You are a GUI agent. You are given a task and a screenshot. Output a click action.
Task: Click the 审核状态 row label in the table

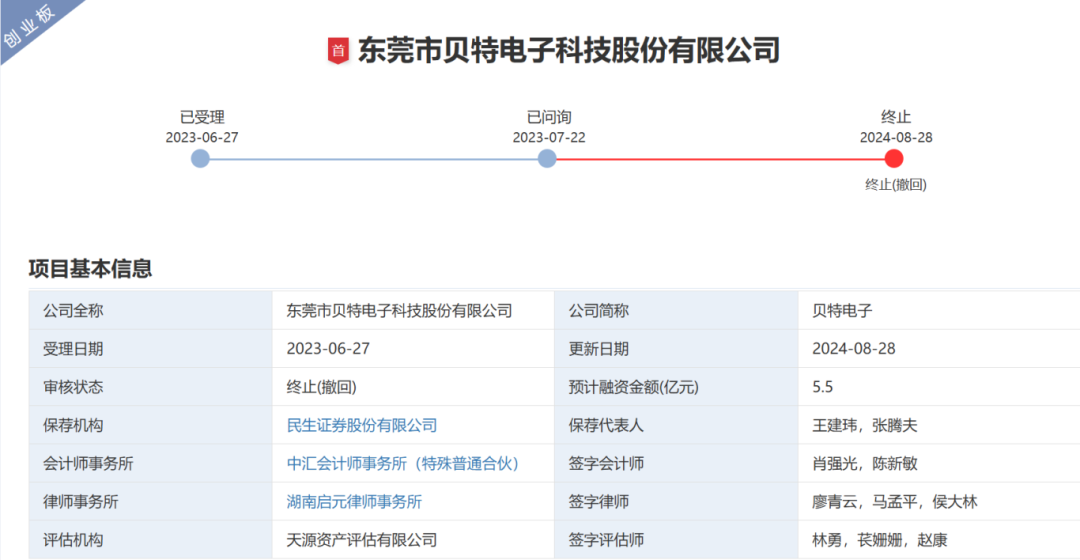coord(73,387)
